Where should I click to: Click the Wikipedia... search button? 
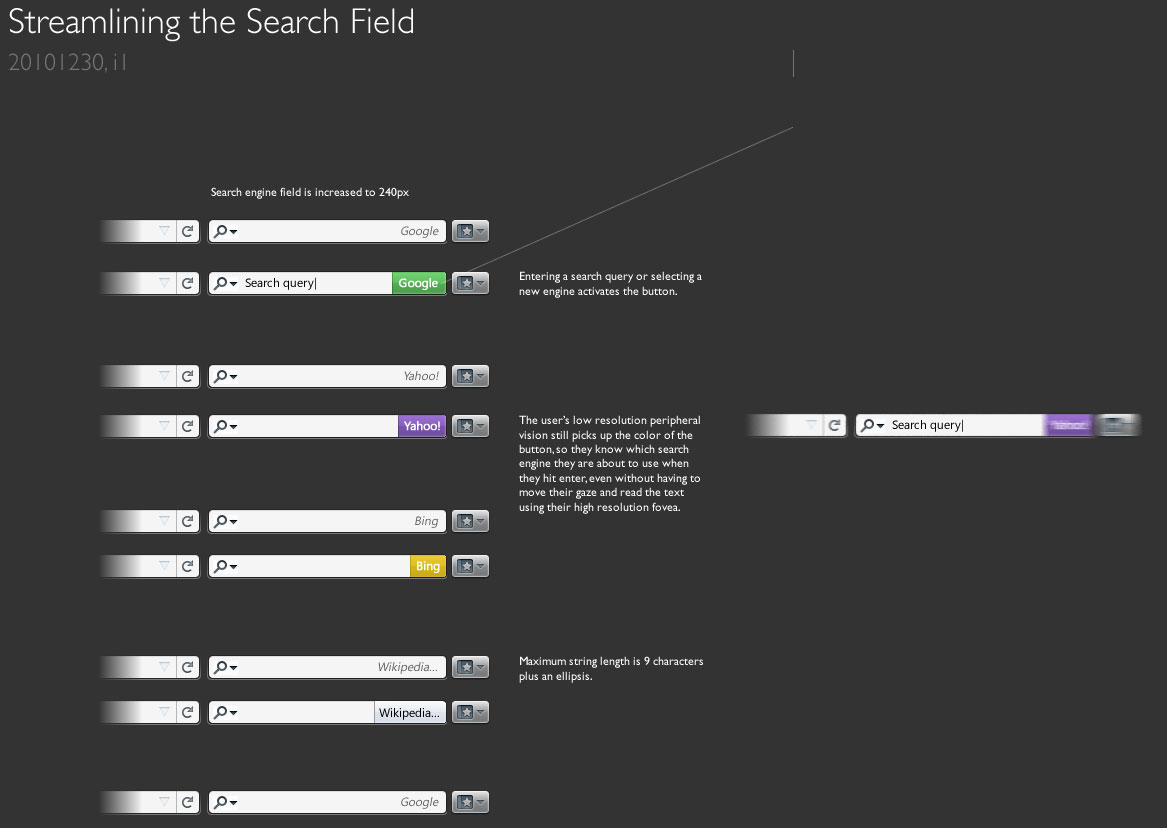tap(409, 712)
